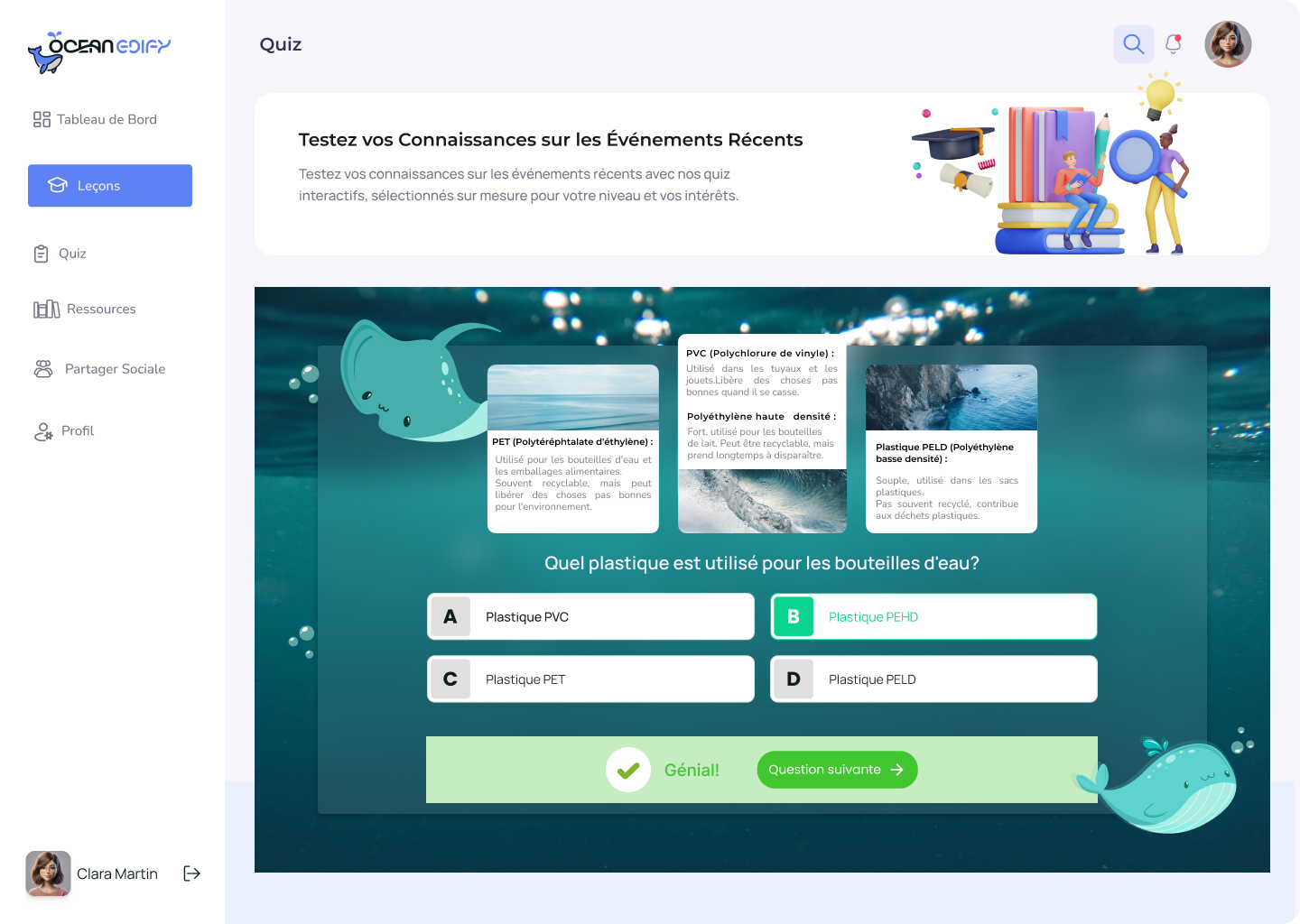
Task: Open the search magnifier icon
Action: (x=1134, y=43)
